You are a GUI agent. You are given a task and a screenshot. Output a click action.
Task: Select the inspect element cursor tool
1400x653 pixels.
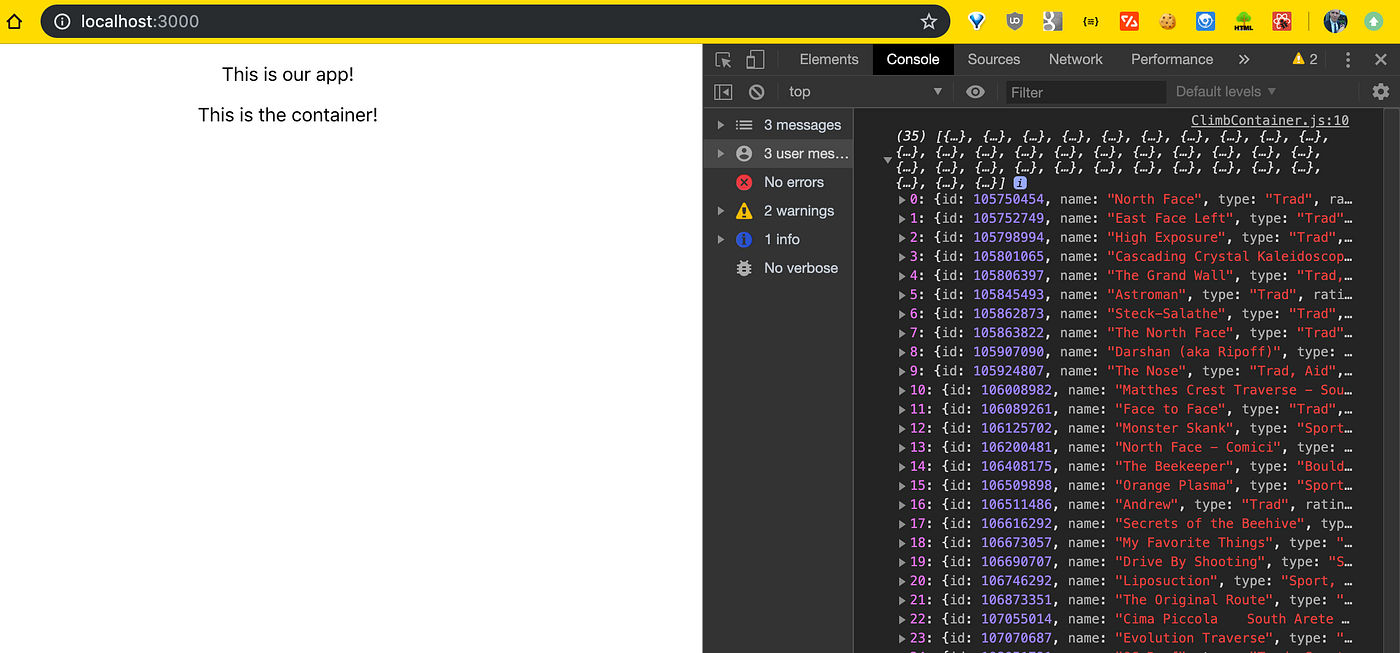722,59
